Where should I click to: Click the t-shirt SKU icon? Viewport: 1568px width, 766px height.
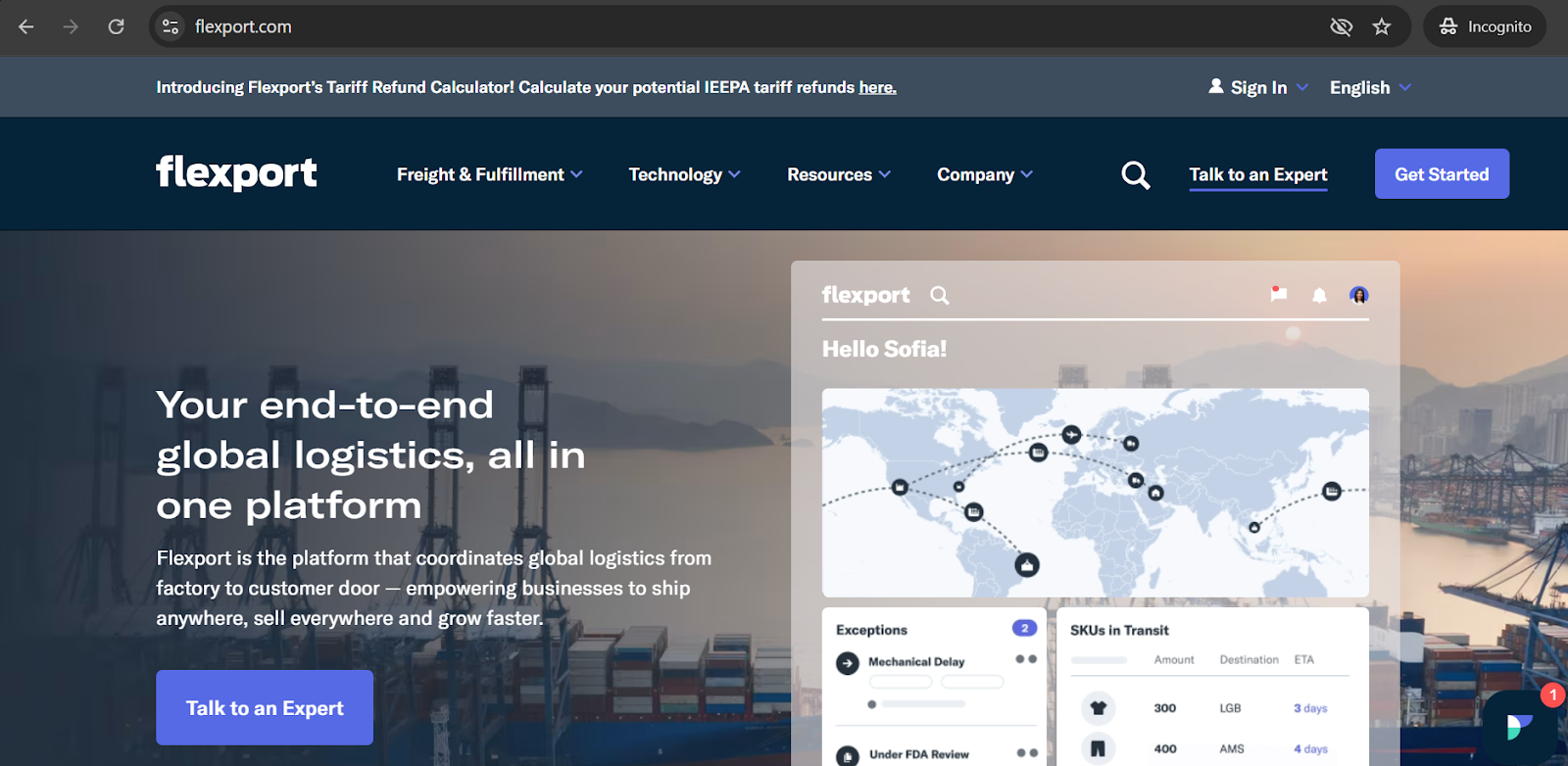pyautogui.click(x=1098, y=707)
